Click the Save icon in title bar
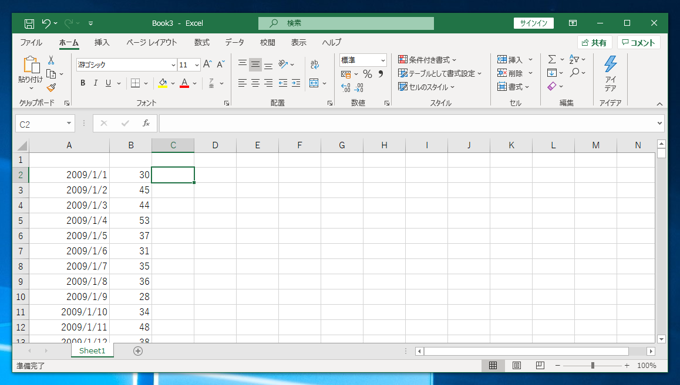 coord(29,23)
